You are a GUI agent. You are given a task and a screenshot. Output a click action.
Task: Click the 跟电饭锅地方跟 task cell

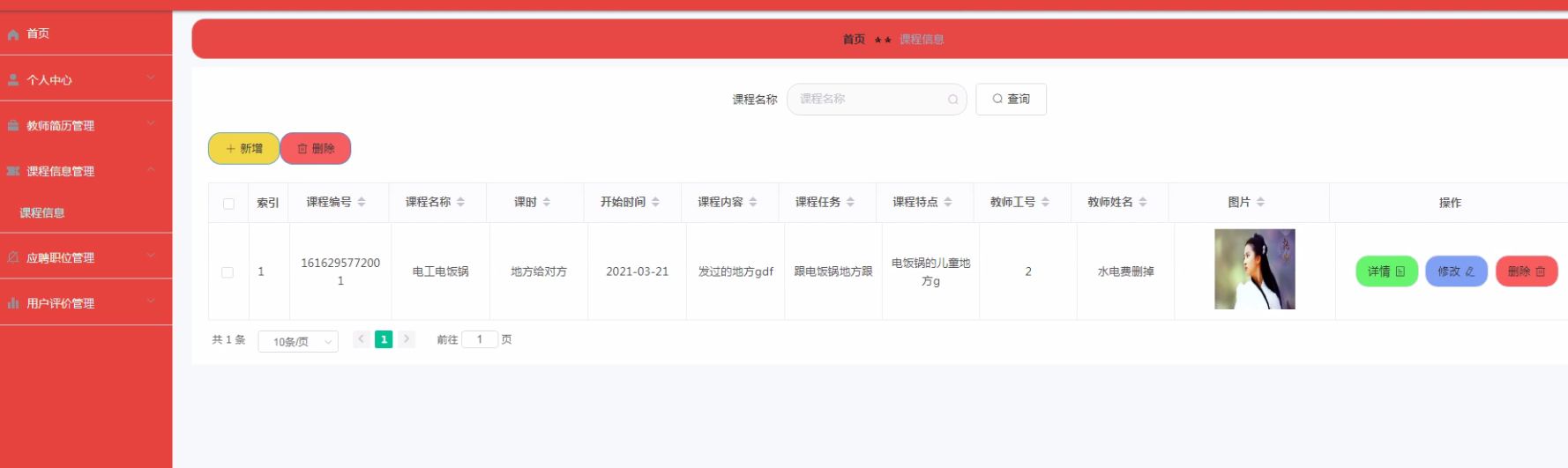[833, 271]
